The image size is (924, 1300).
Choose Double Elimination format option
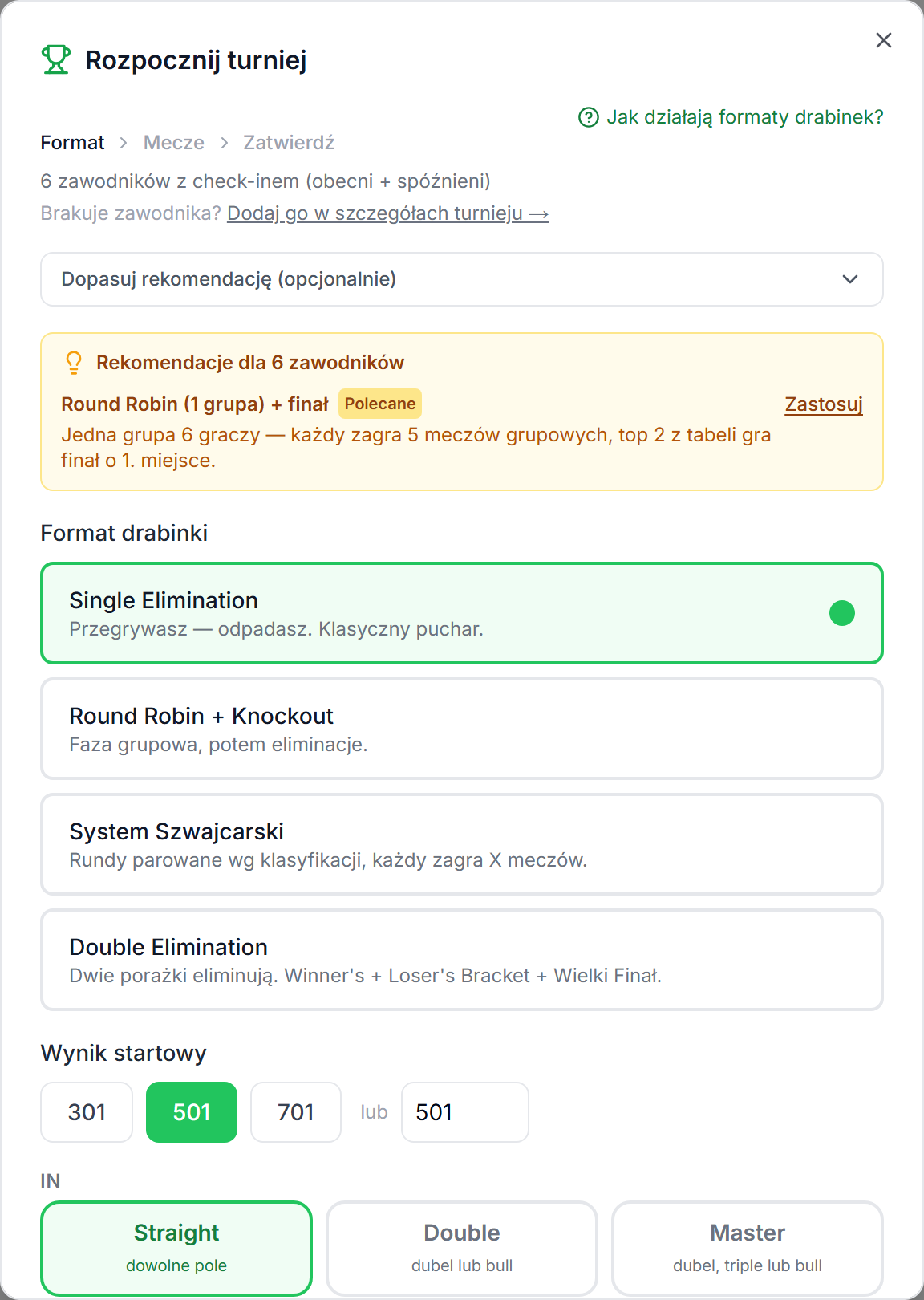462,960
